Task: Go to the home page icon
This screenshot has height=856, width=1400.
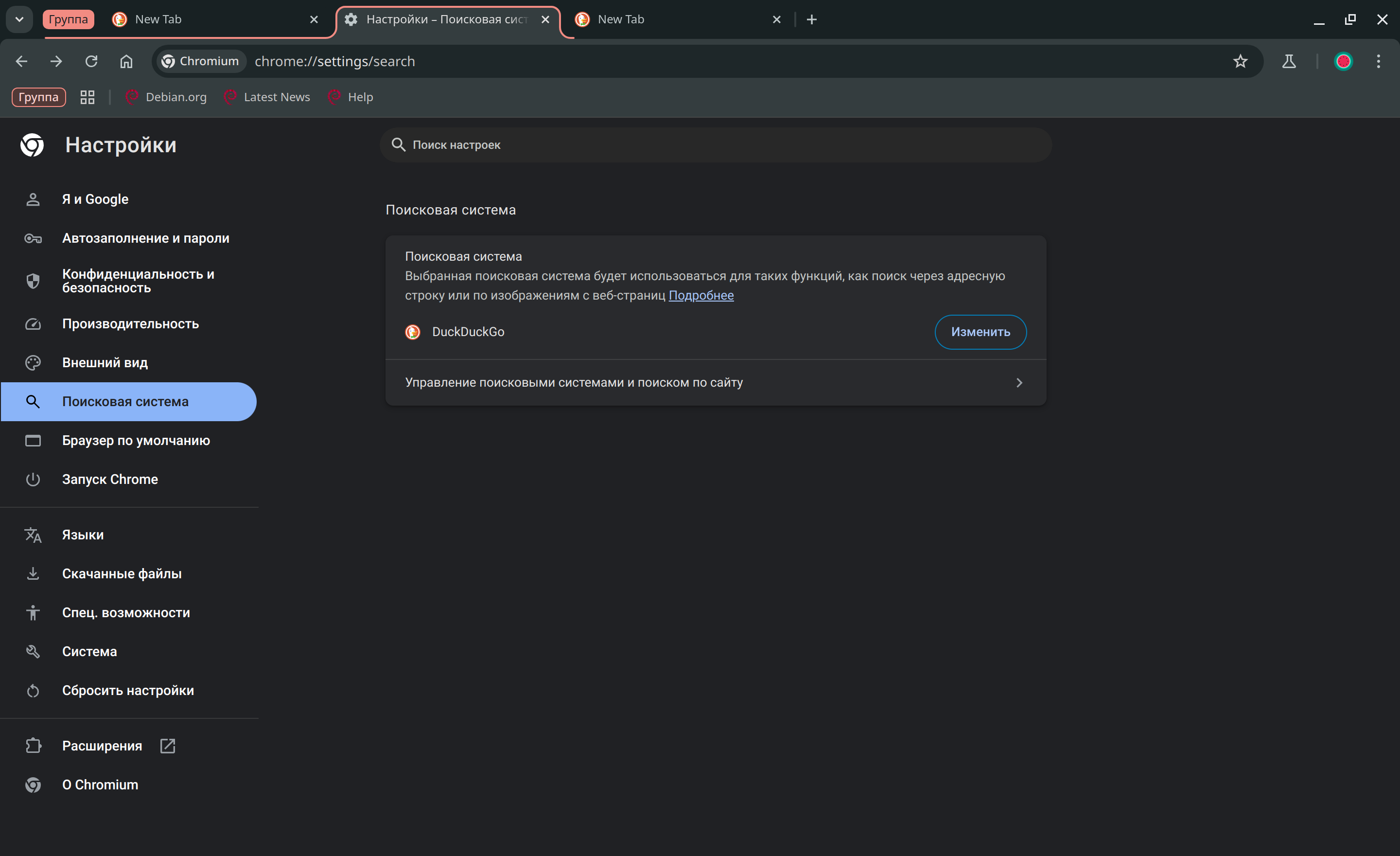Action: click(x=126, y=61)
